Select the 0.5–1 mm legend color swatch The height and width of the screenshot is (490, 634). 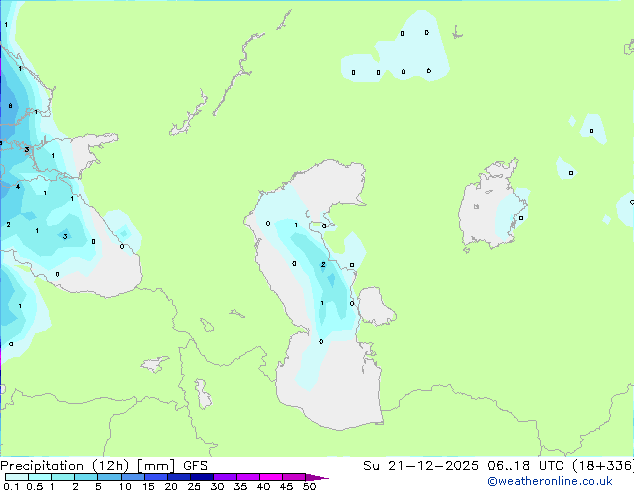point(40,477)
